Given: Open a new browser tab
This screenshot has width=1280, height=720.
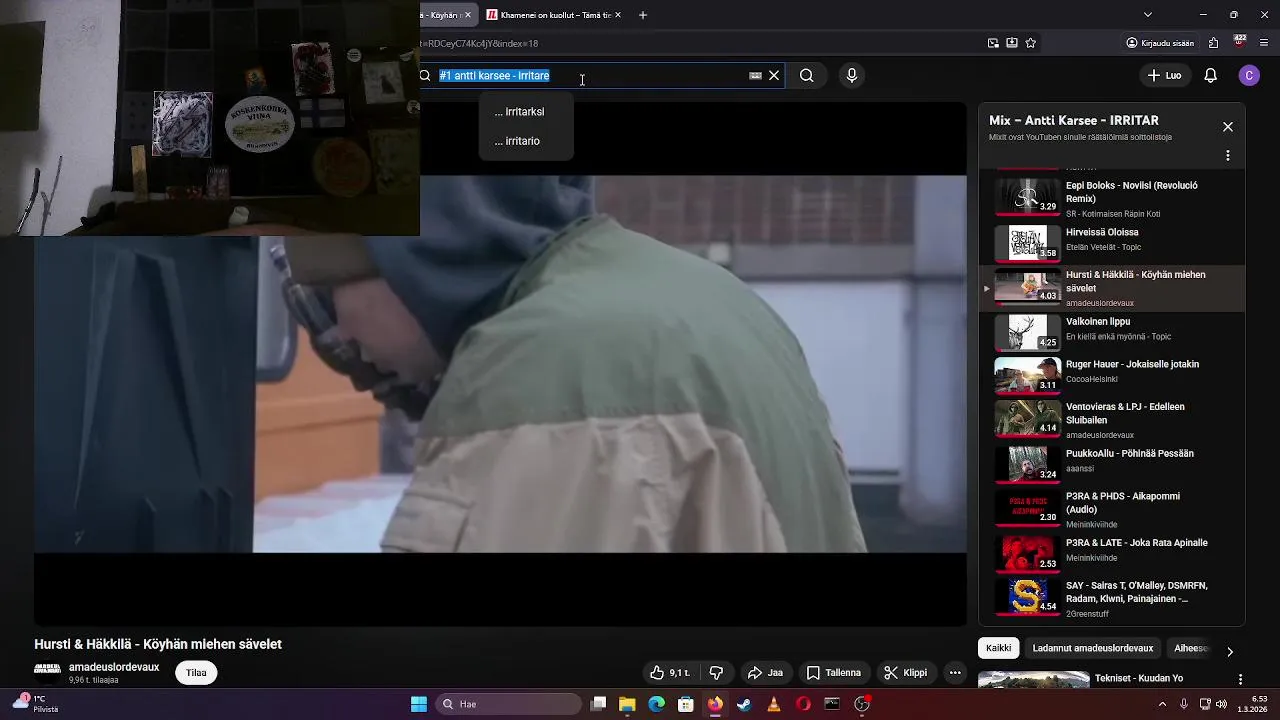Looking at the screenshot, I should (x=643, y=15).
